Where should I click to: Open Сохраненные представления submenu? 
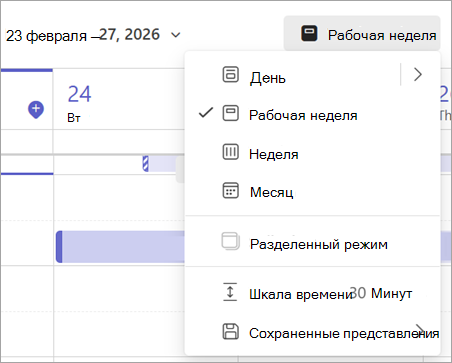click(x=312, y=332)
